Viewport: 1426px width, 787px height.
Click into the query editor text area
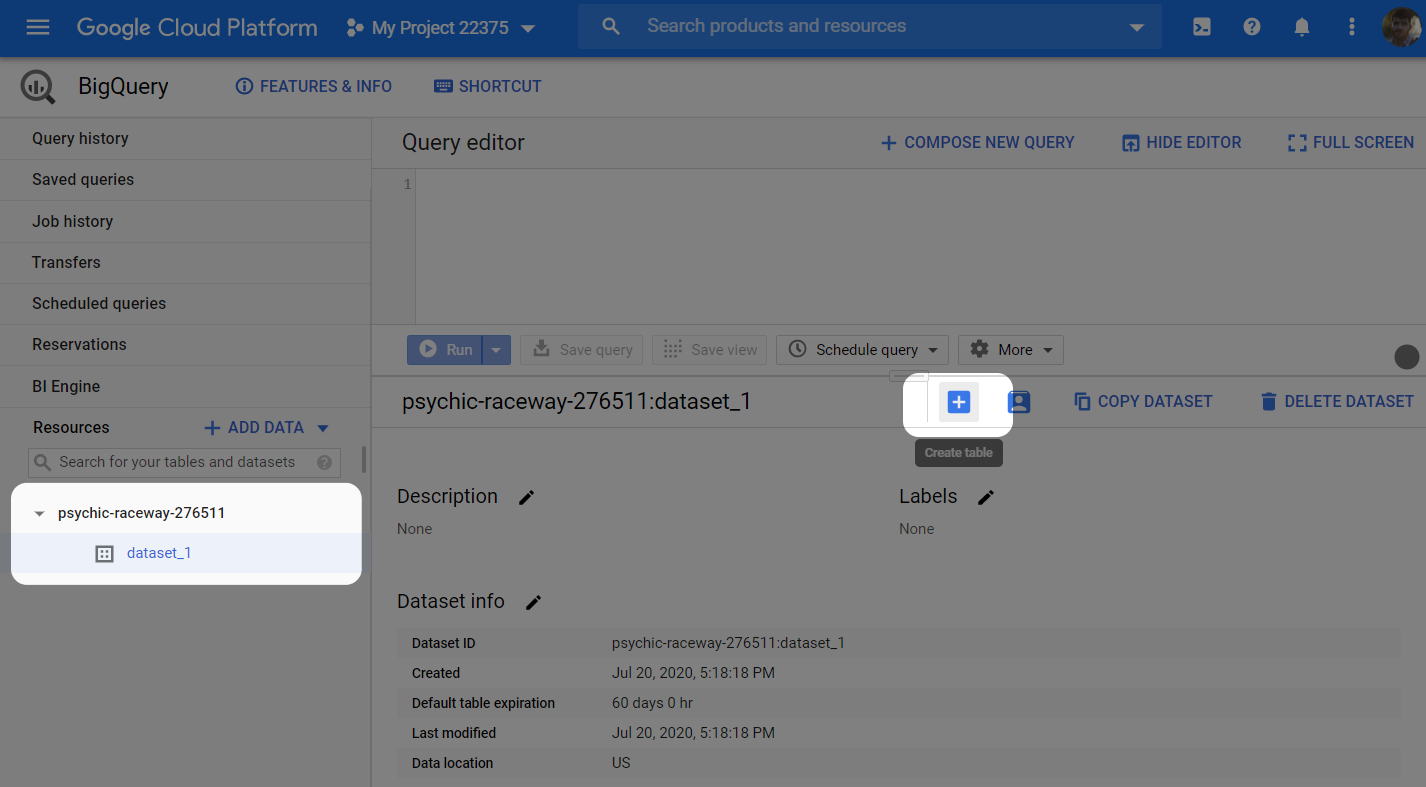tap(920, 248)
